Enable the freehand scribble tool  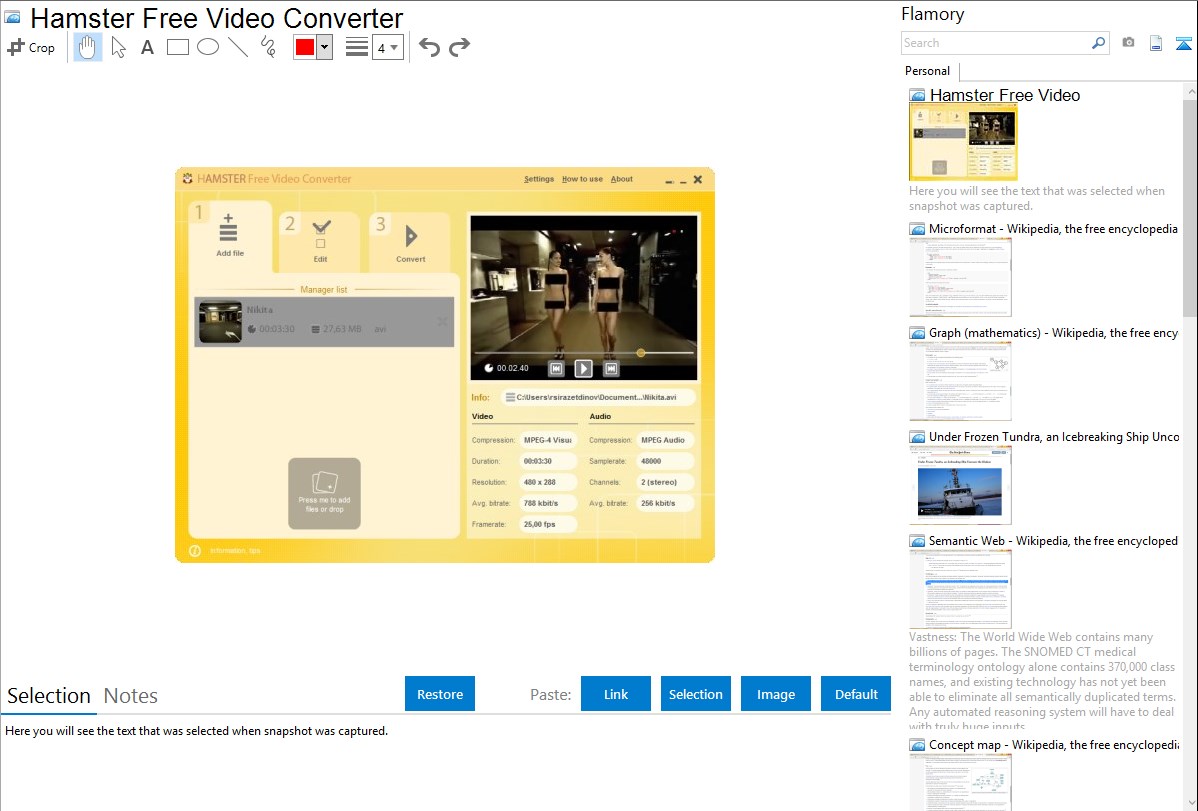[268, 47]
